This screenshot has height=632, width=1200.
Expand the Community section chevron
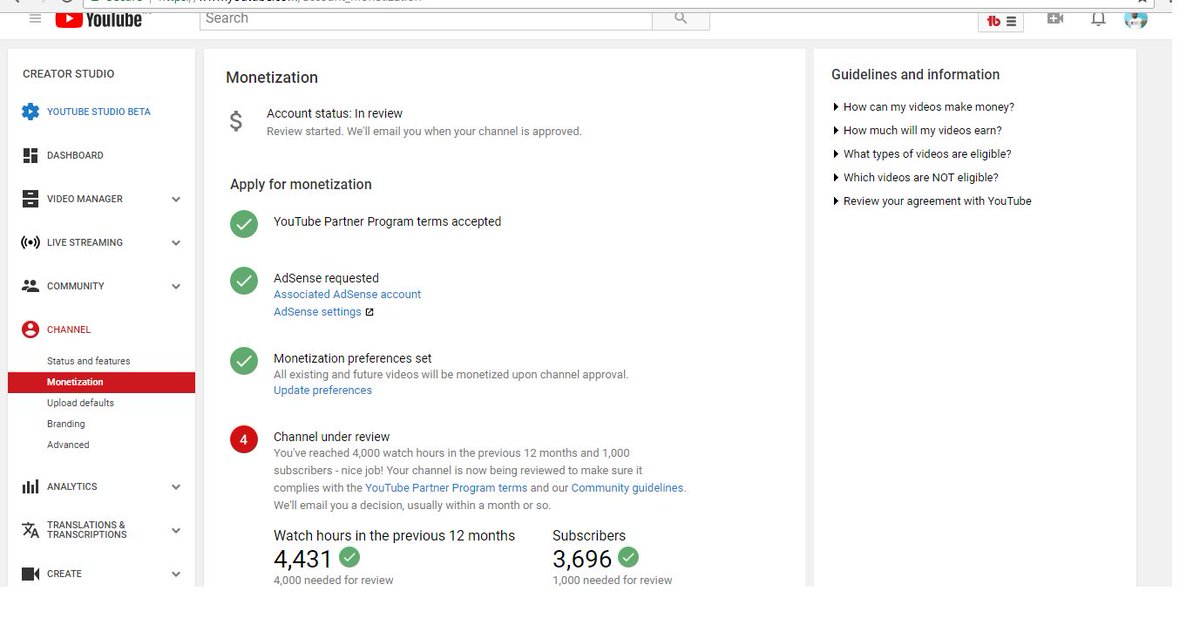click(x=176, y=286)
